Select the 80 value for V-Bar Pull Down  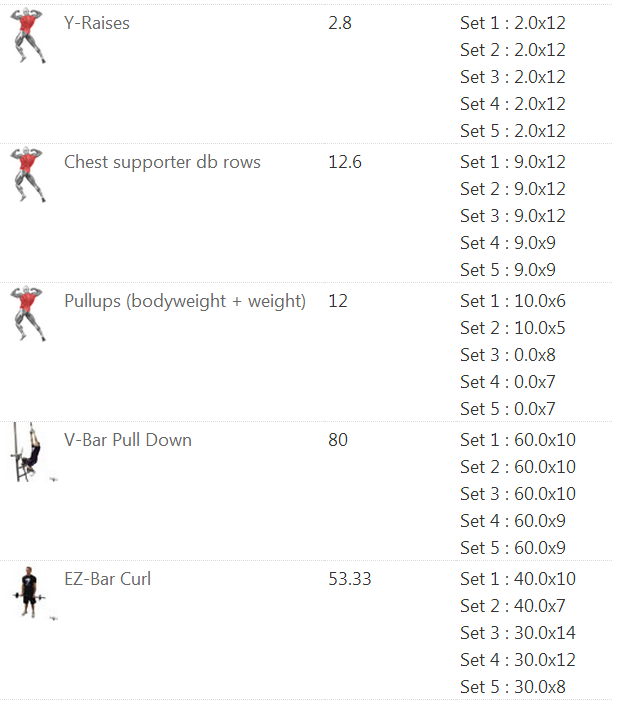[x=338, y=440]
